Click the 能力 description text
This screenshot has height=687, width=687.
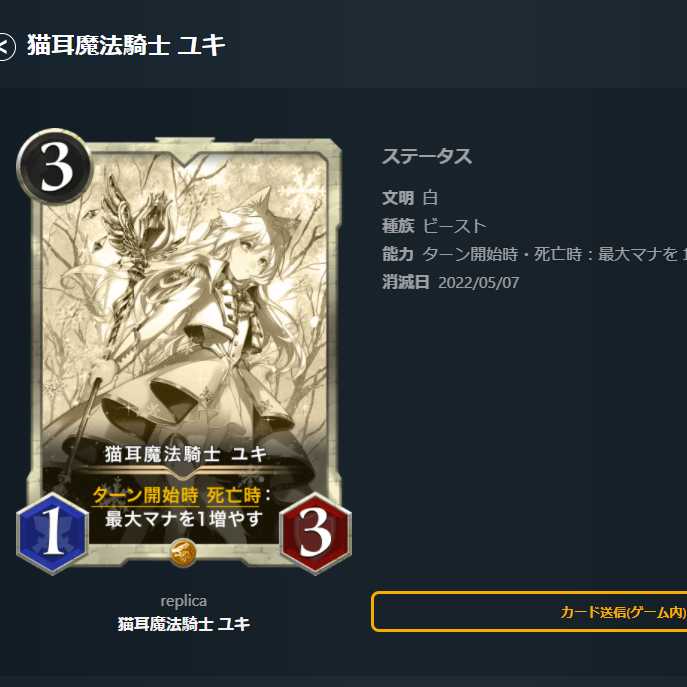555,255
